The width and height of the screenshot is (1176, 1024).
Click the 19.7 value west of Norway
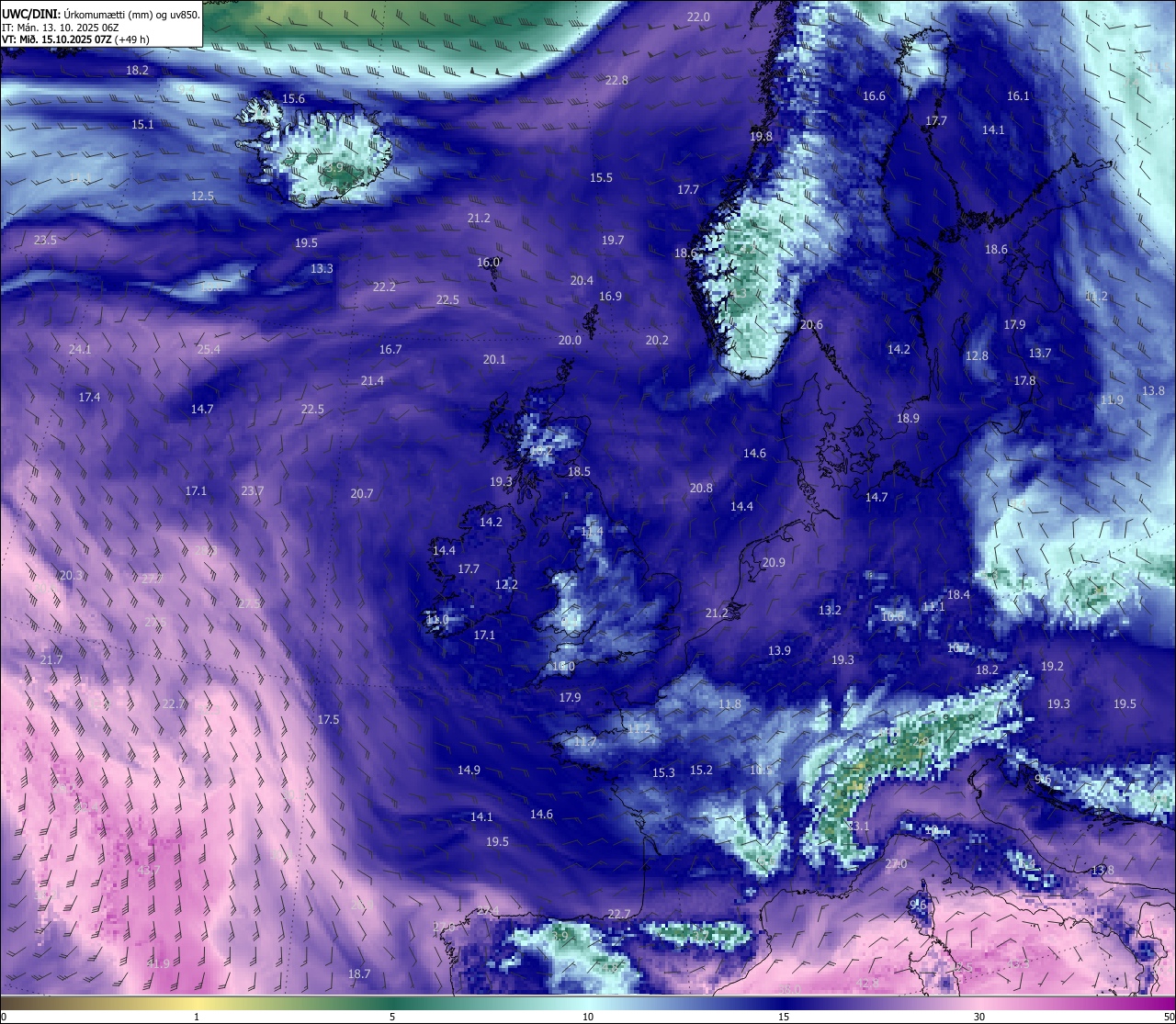tap(613, 240)
